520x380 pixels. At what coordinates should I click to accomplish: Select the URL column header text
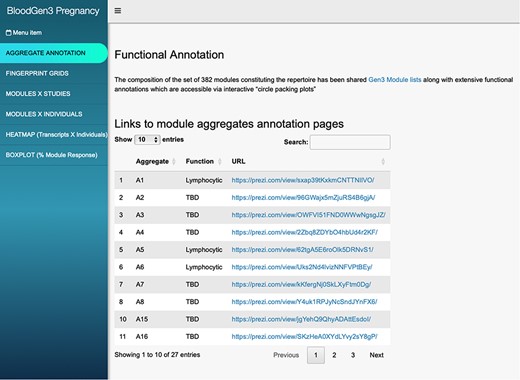coord(238,161)
